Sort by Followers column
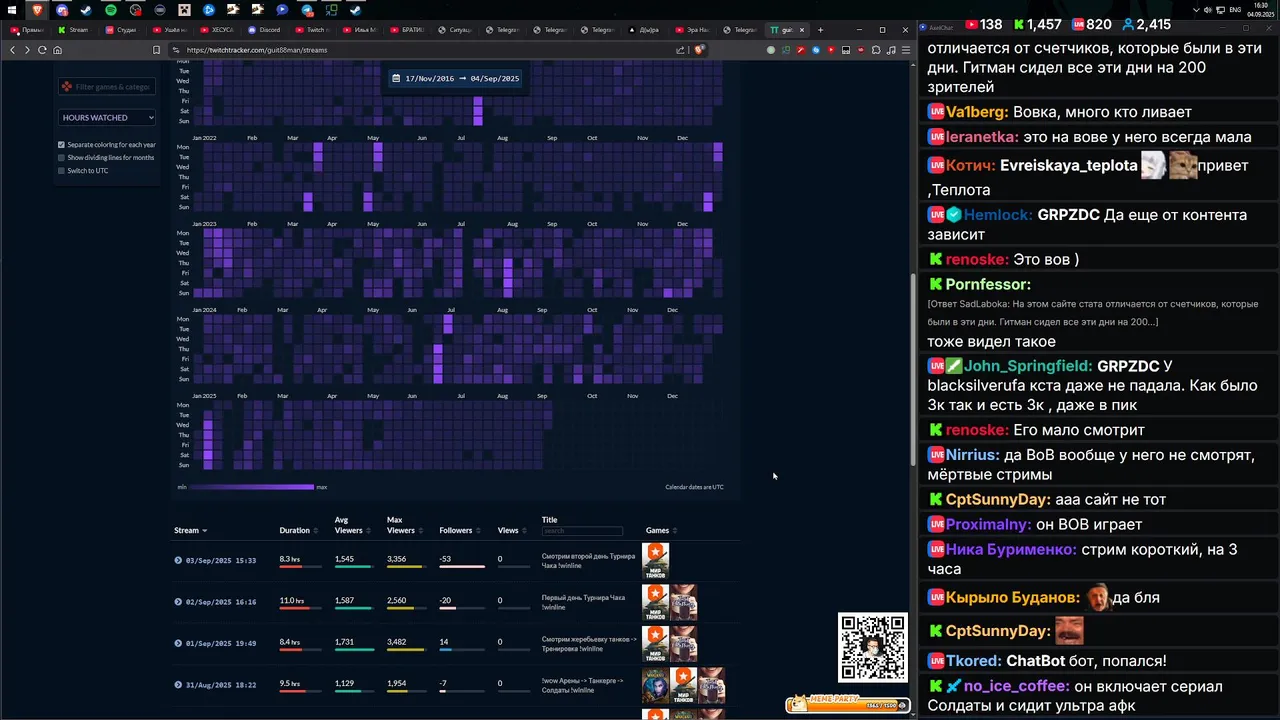 point(459,530)
